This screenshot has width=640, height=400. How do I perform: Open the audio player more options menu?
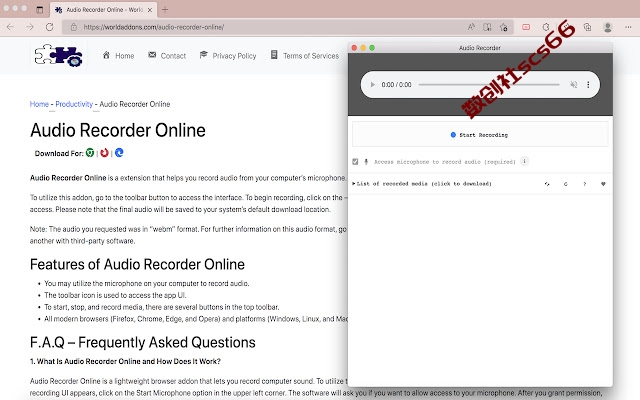click(x=588, y=85)
